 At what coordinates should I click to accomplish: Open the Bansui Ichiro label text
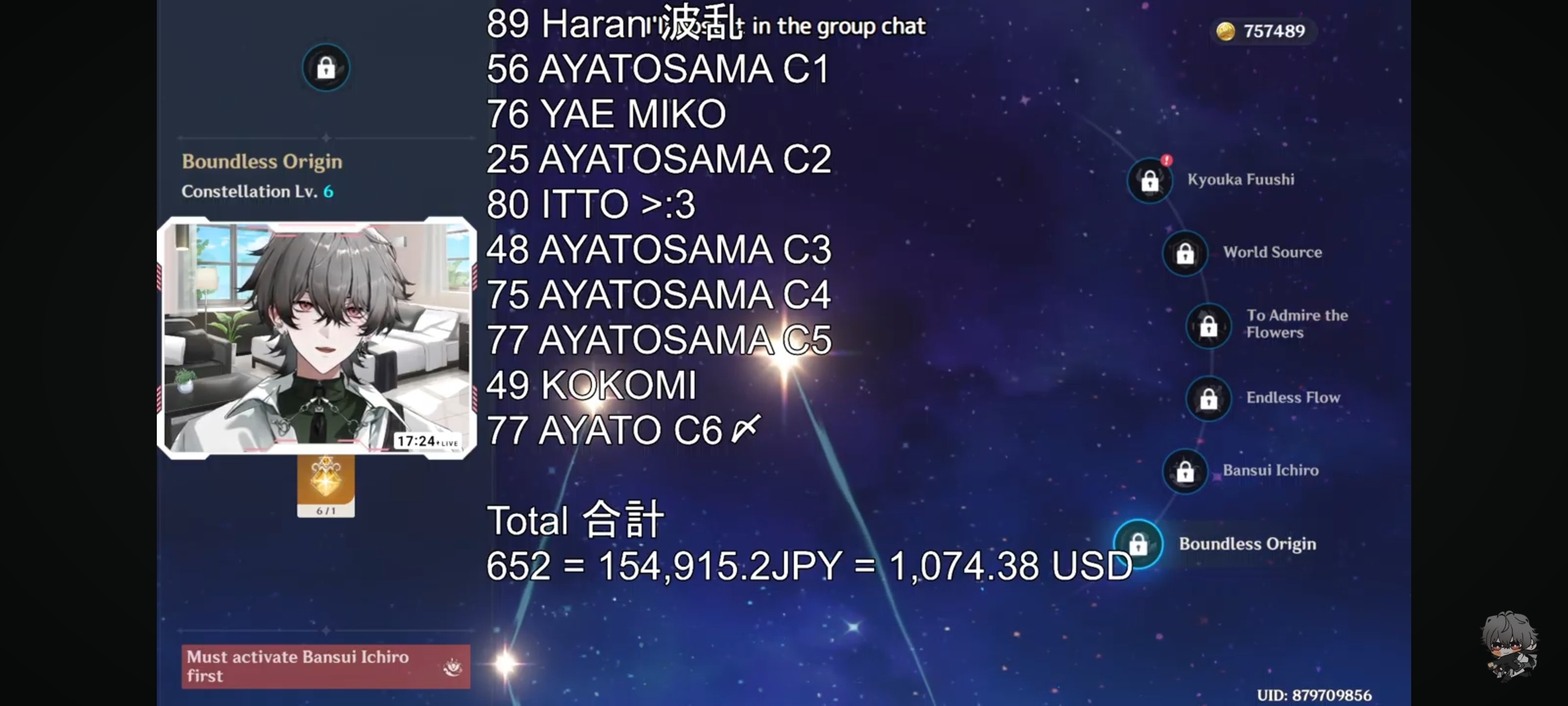[1271, 470]
